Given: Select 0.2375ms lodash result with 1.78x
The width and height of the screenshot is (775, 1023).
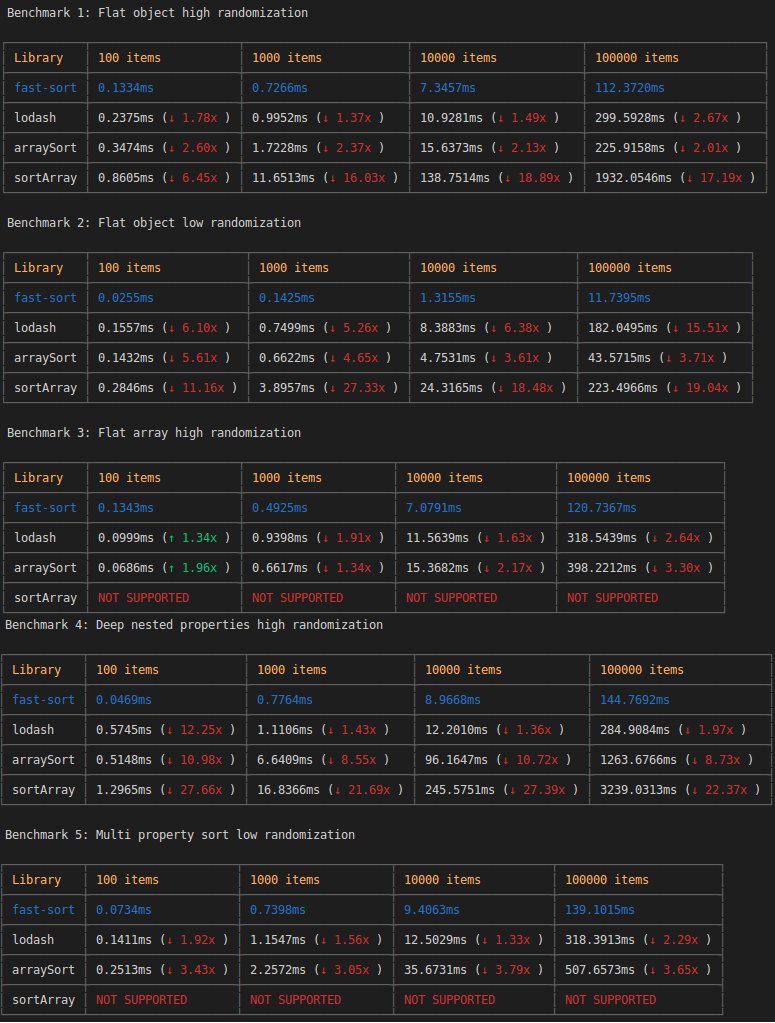Looking at the screenshot, I should pos(164,117).
